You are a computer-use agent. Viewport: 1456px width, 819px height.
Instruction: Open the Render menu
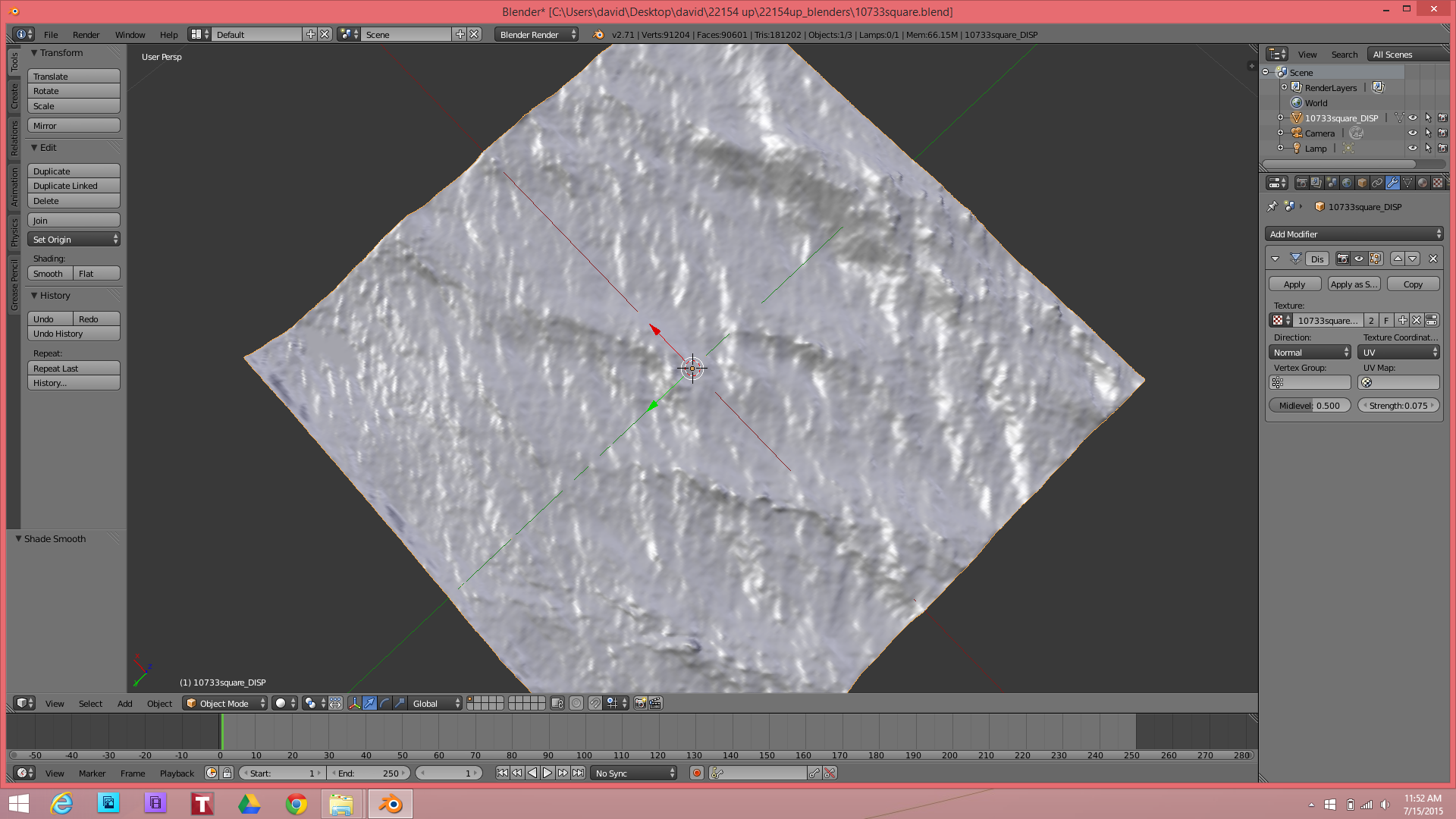tap(86, 34)
